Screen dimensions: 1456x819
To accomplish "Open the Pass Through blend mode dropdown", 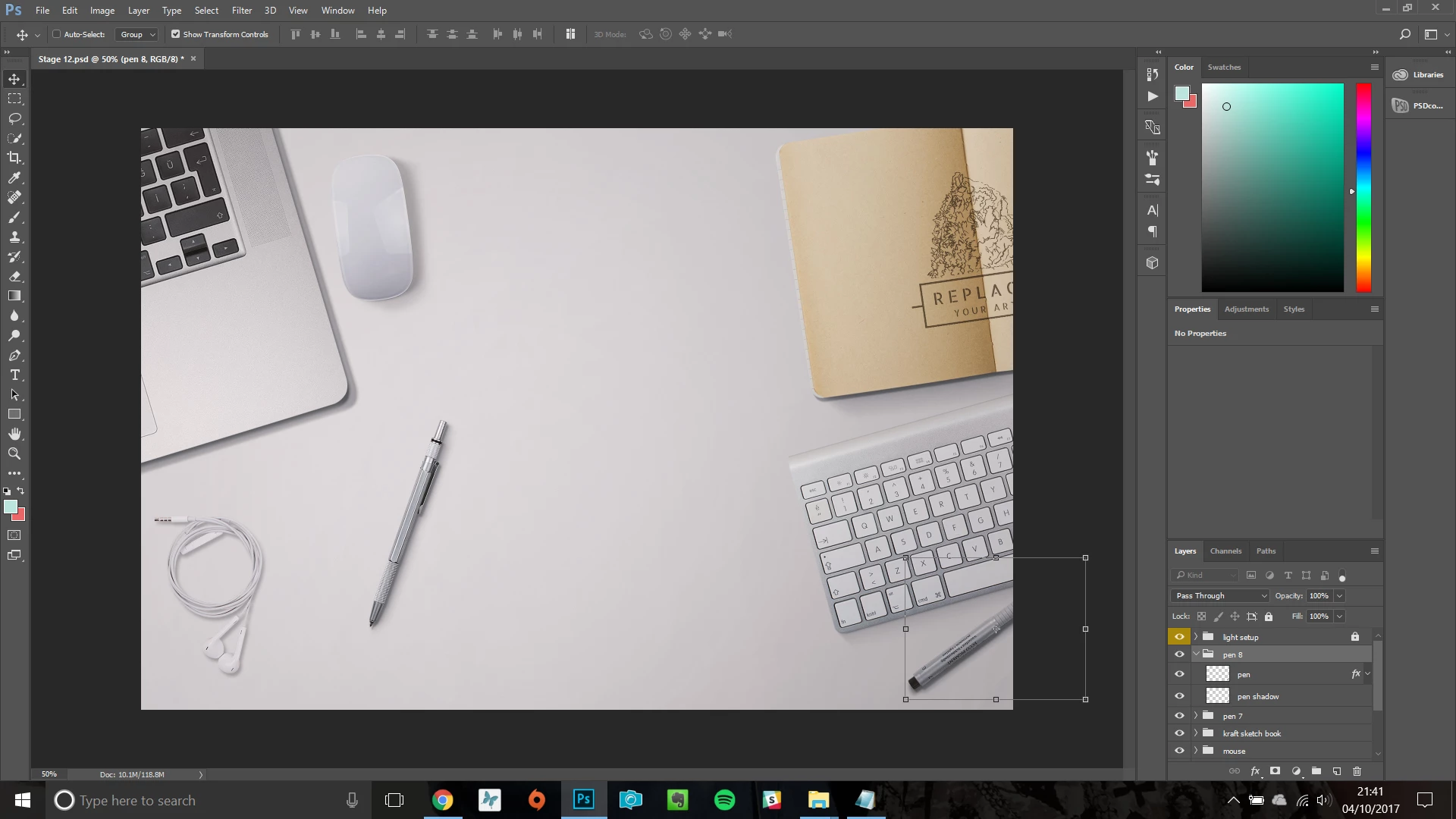I will tap(1220, 596).
